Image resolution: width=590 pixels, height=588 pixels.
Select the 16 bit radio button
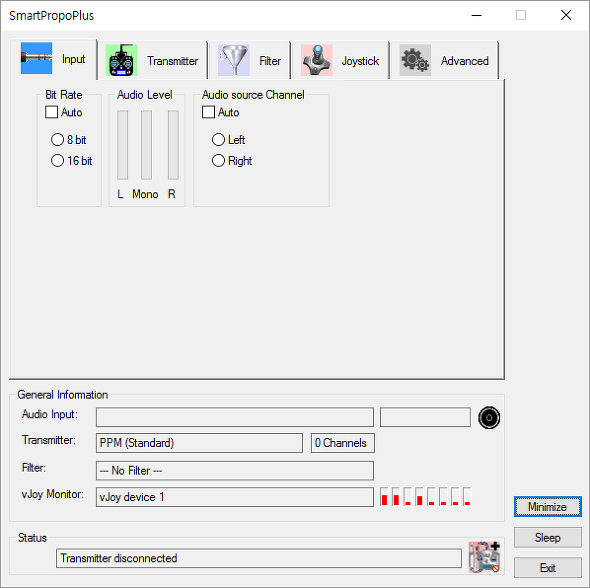(57, 161)
